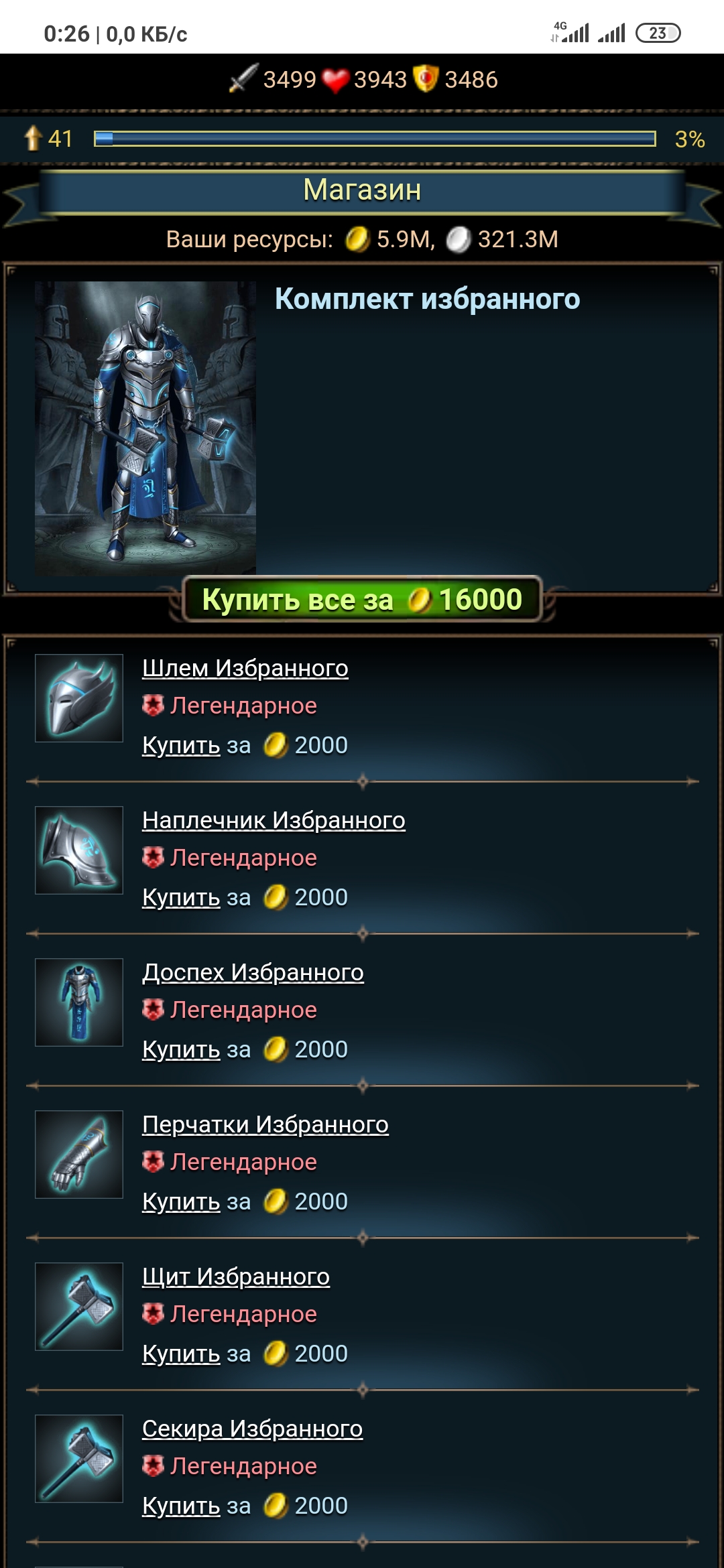The height and width of the screenshot is (1568, 724).
Task: Tap the Перчатки Избранного gauntlet icon
Action: coord(79,1155)
